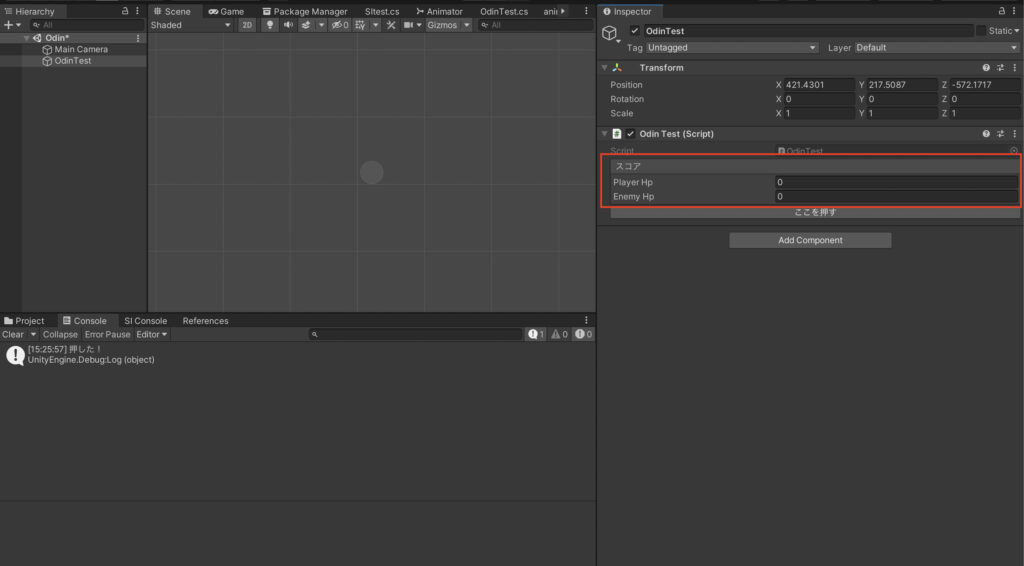Open the Editor dropdown in the Console
The width and height of the screenshot is (1024, 566).
[152, 334]
